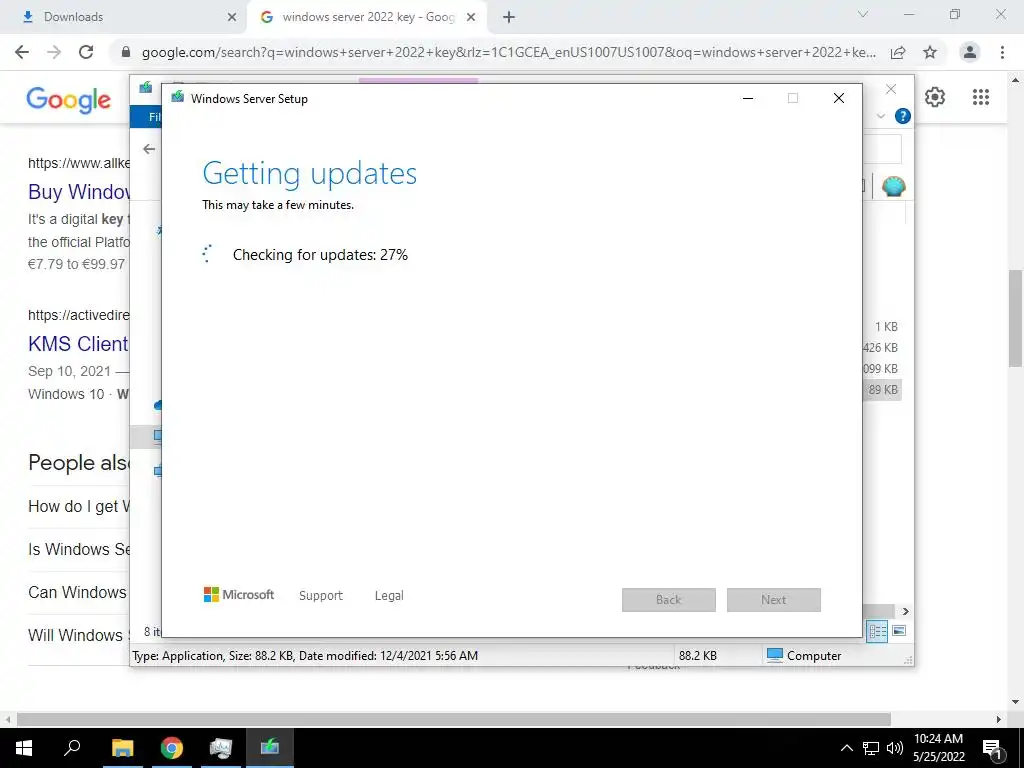Viewport: 1024px width, 768px height.
Task: Click the browser horizontal scrollbar
Action: [x=454, y=719]
